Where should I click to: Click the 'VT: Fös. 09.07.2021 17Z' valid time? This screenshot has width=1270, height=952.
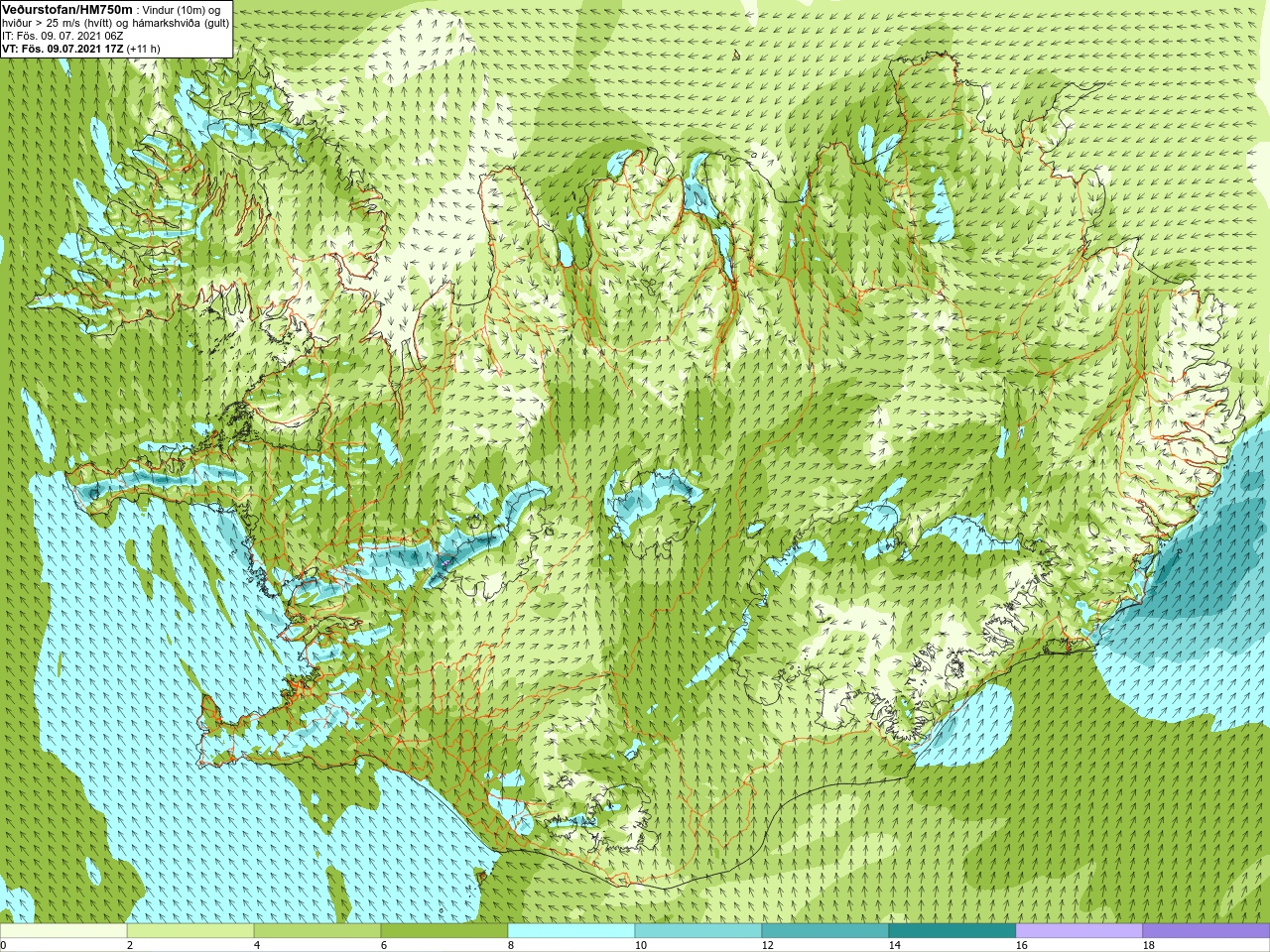click(63, 49)
